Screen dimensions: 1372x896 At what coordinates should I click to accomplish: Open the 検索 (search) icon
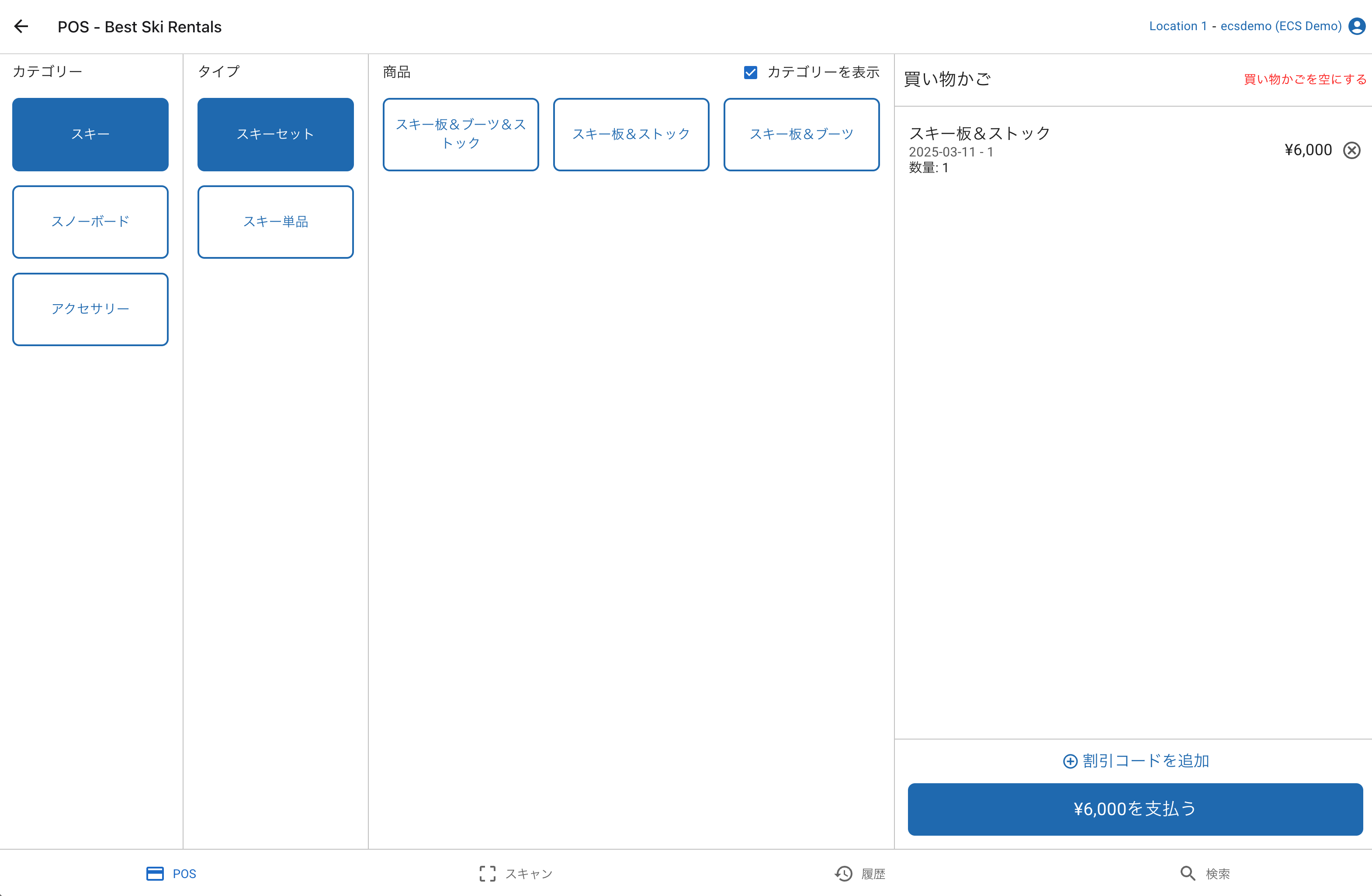(x=1188, y=874)
